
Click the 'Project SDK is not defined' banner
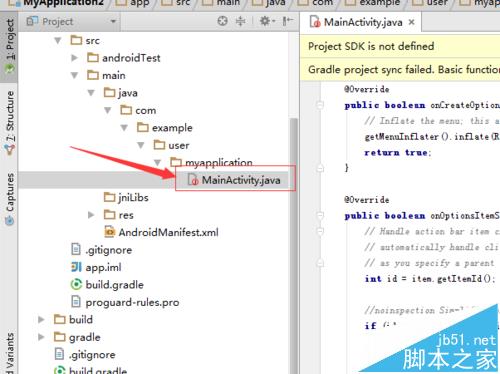click(x=400, y=46)
